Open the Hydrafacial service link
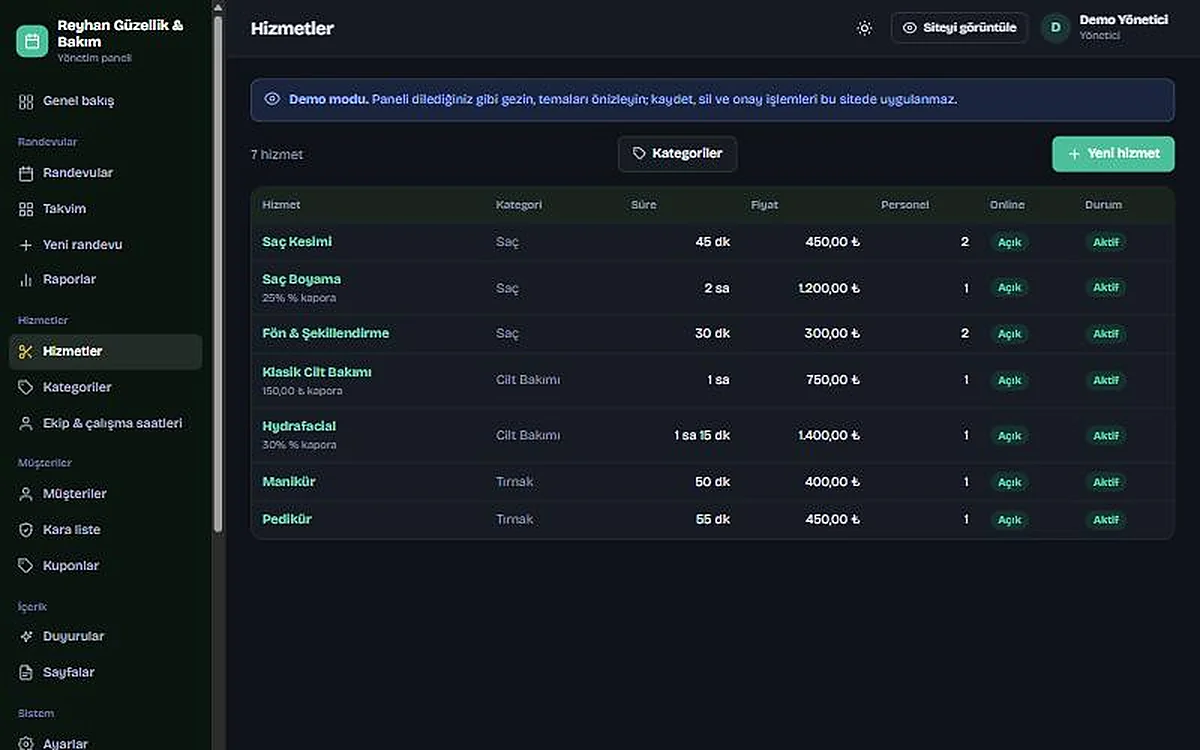1200x750 pixels. [x=299, y=427]
